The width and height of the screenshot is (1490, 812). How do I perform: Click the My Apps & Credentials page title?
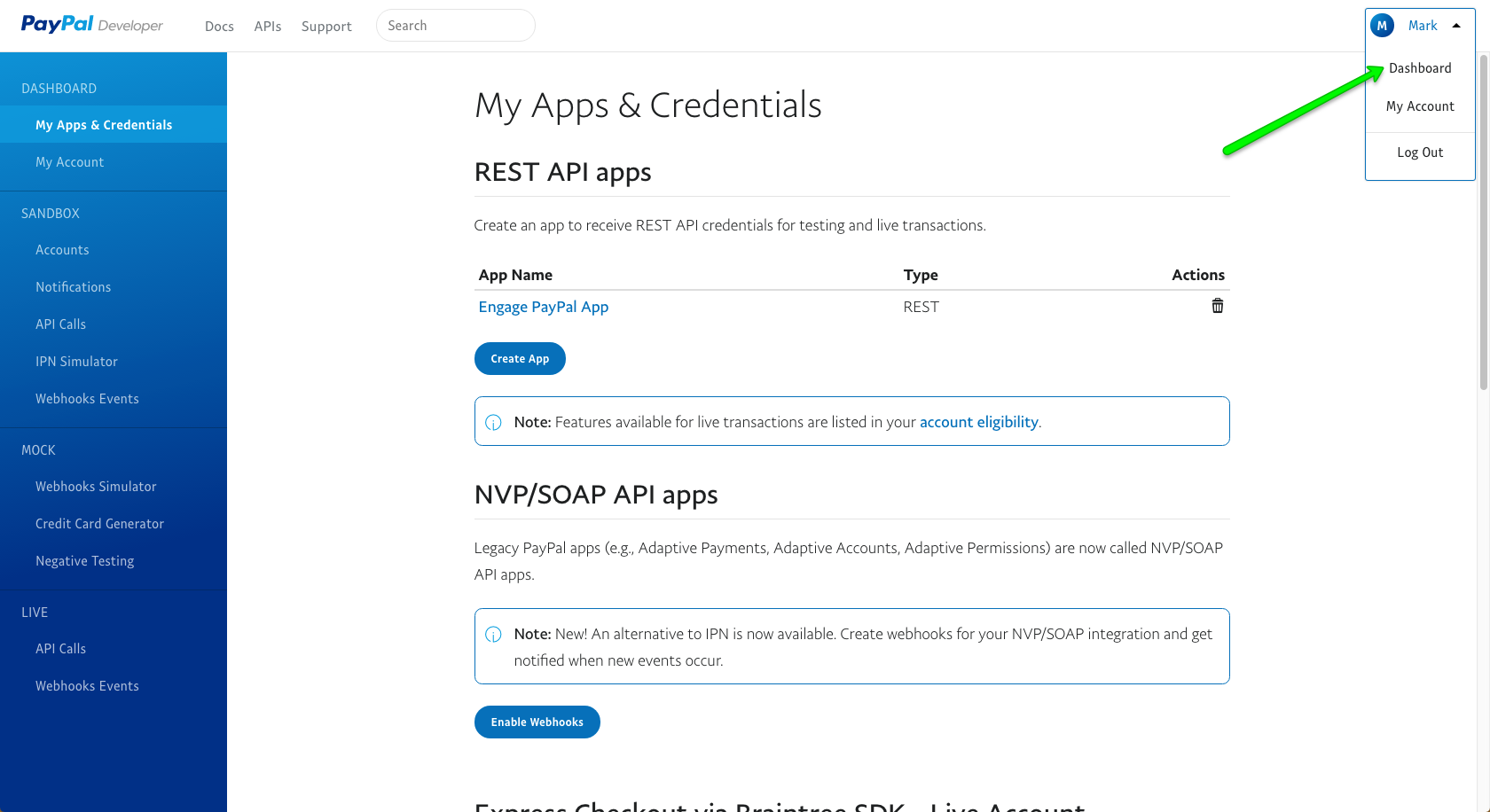pos(648,105)
